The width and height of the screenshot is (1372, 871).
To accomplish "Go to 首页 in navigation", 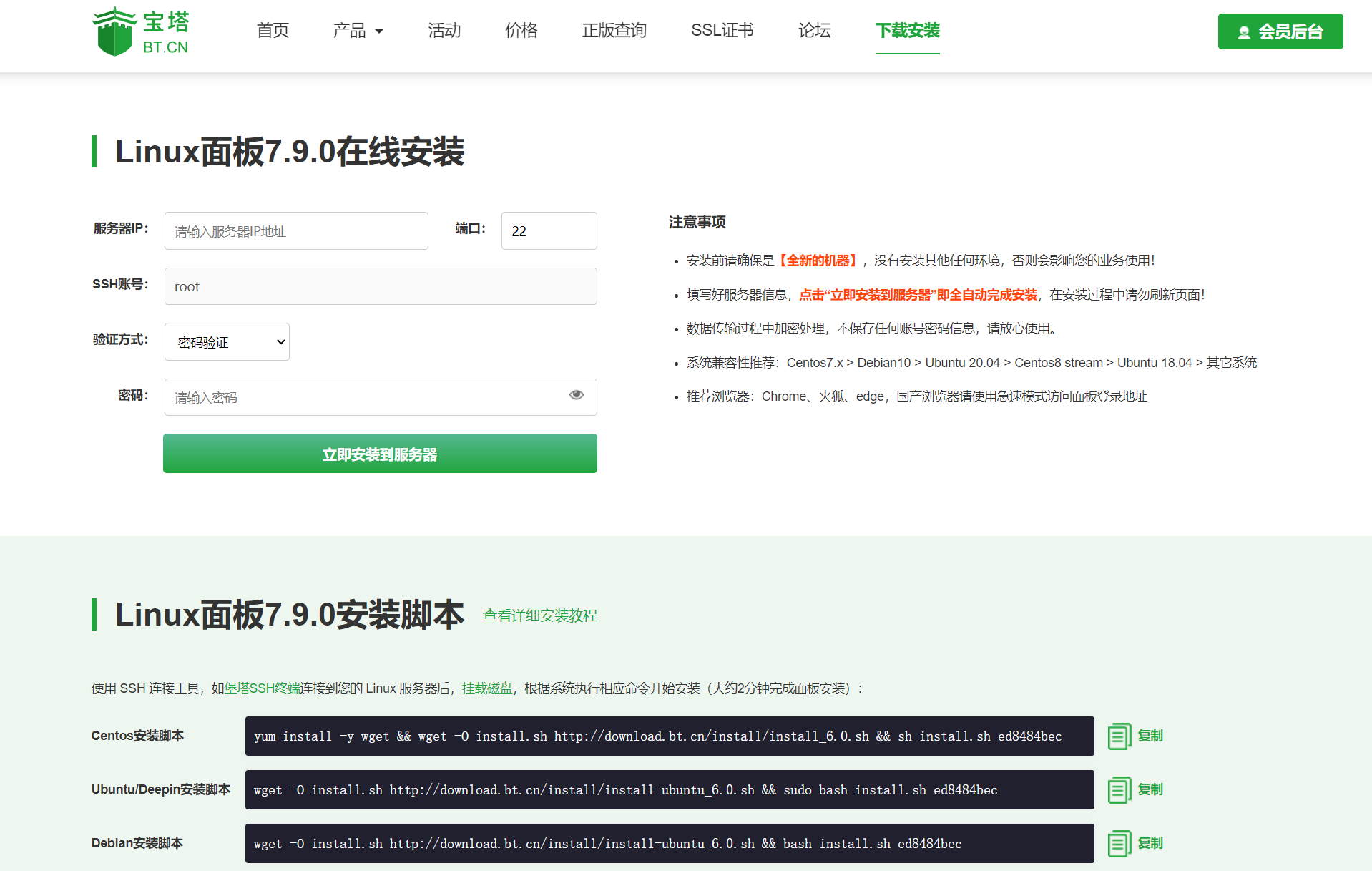I will [273, 31].
